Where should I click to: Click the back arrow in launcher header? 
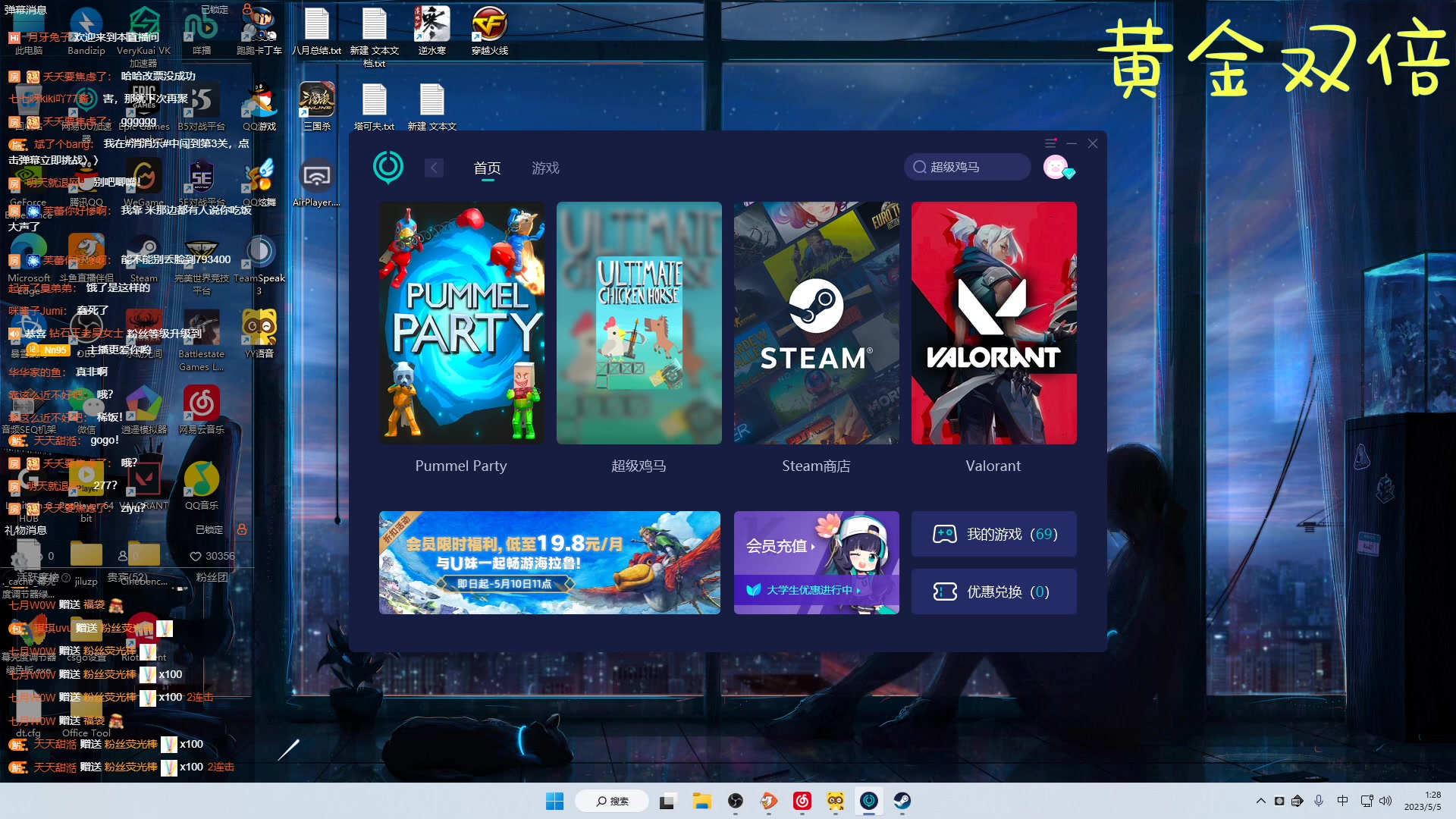[x=434, y=168]
